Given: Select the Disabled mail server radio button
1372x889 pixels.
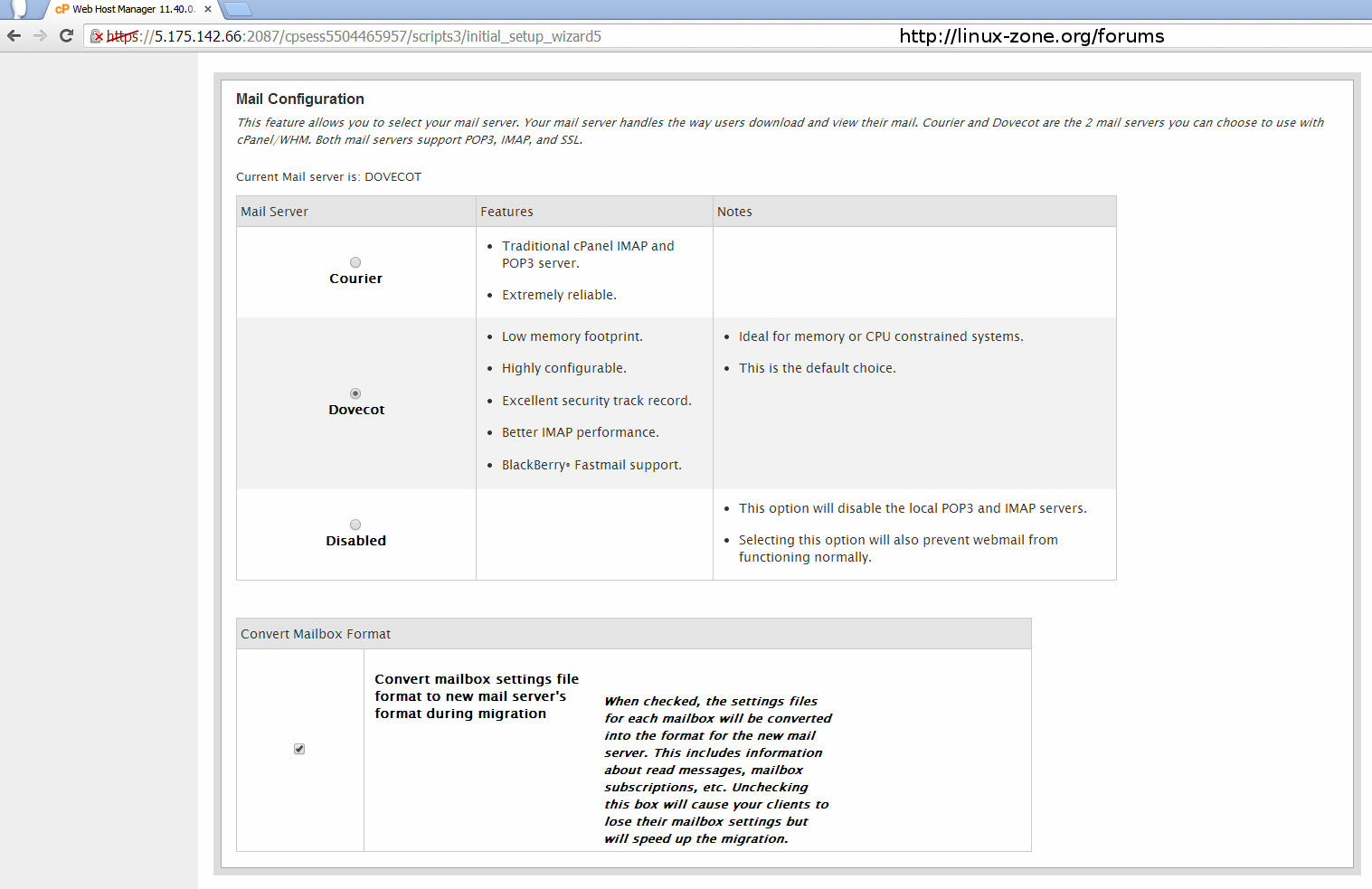Looking at the screenshot, I should pos(355,525).
